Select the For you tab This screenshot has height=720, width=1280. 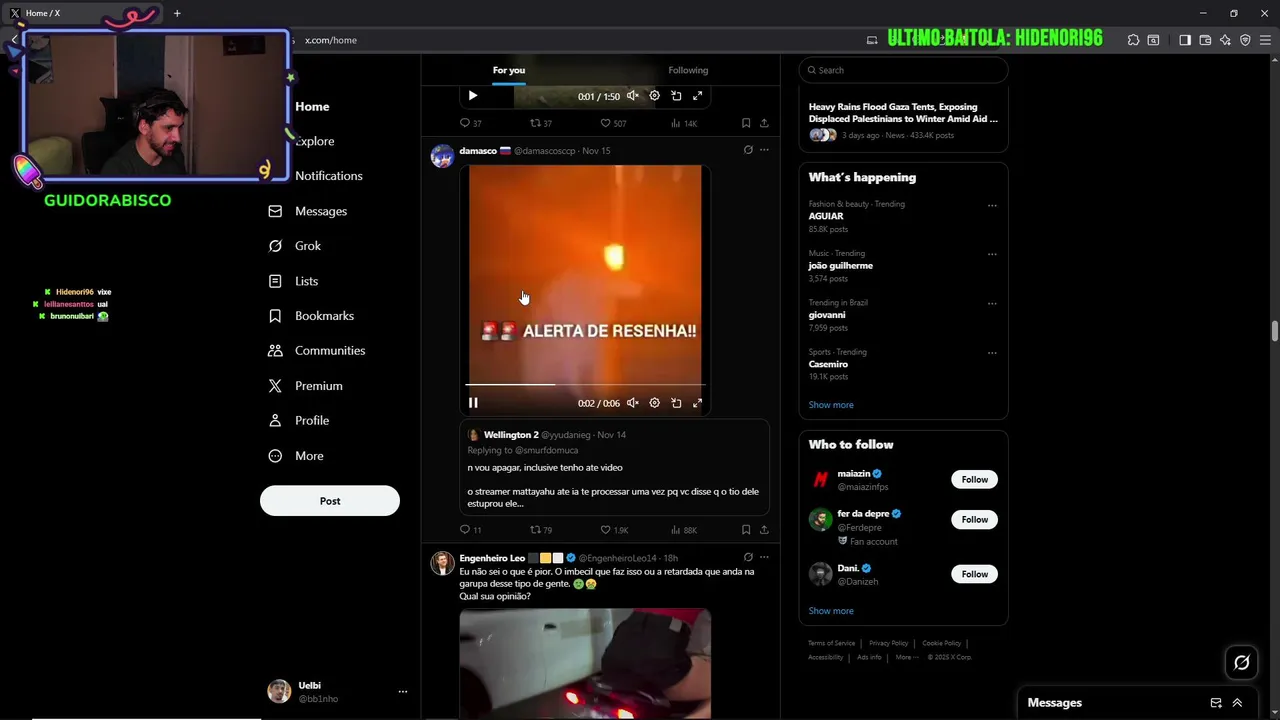point(509,70)
